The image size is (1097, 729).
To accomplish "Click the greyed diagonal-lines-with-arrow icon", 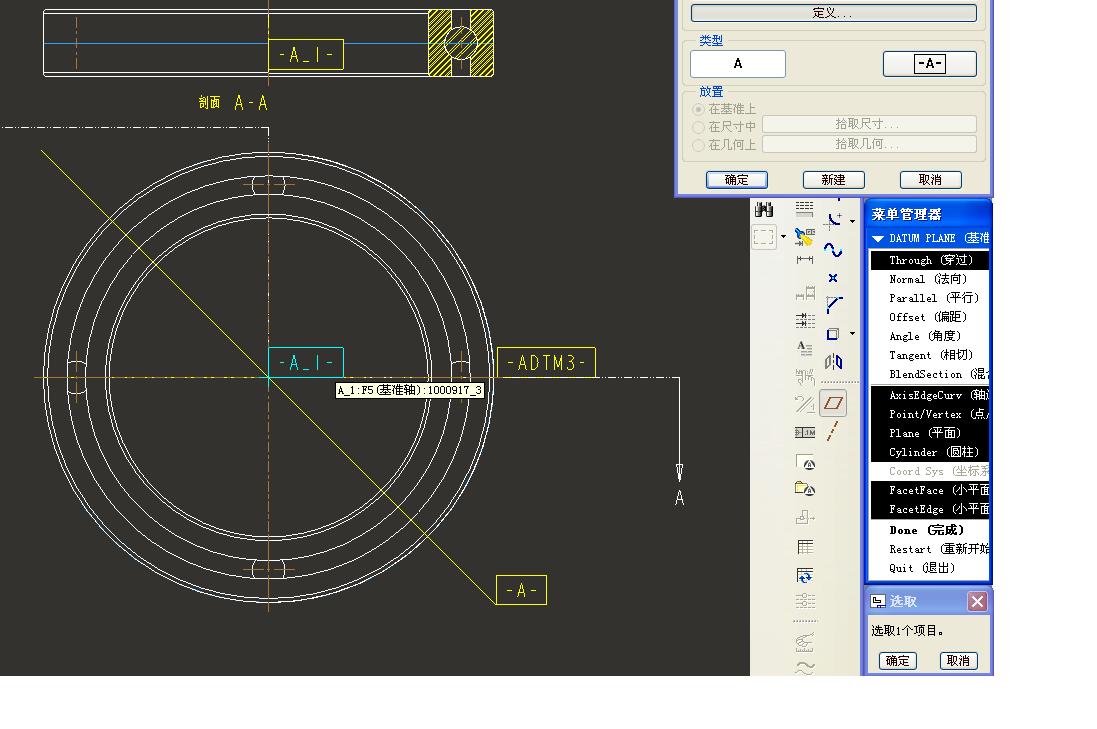I will click(805, 404).
